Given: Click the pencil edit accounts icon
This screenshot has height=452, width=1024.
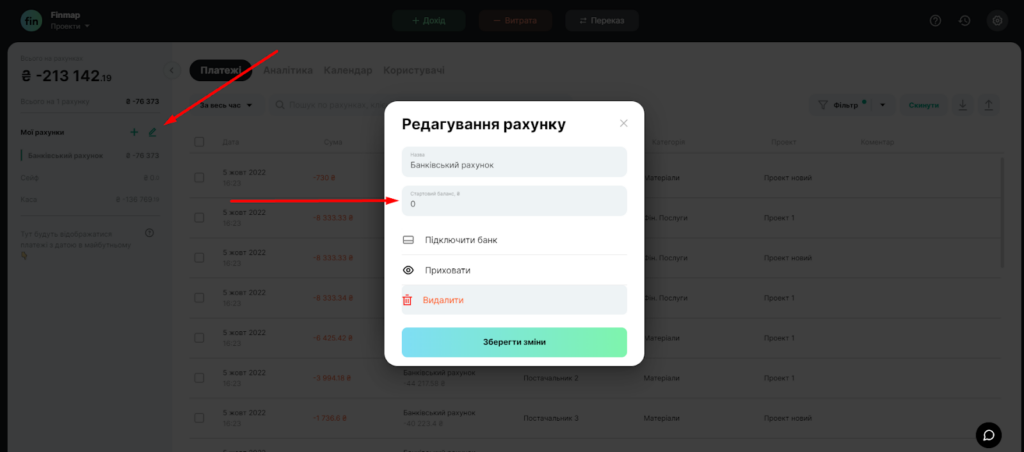Looking at the screenshot, I should click(152, 133).
